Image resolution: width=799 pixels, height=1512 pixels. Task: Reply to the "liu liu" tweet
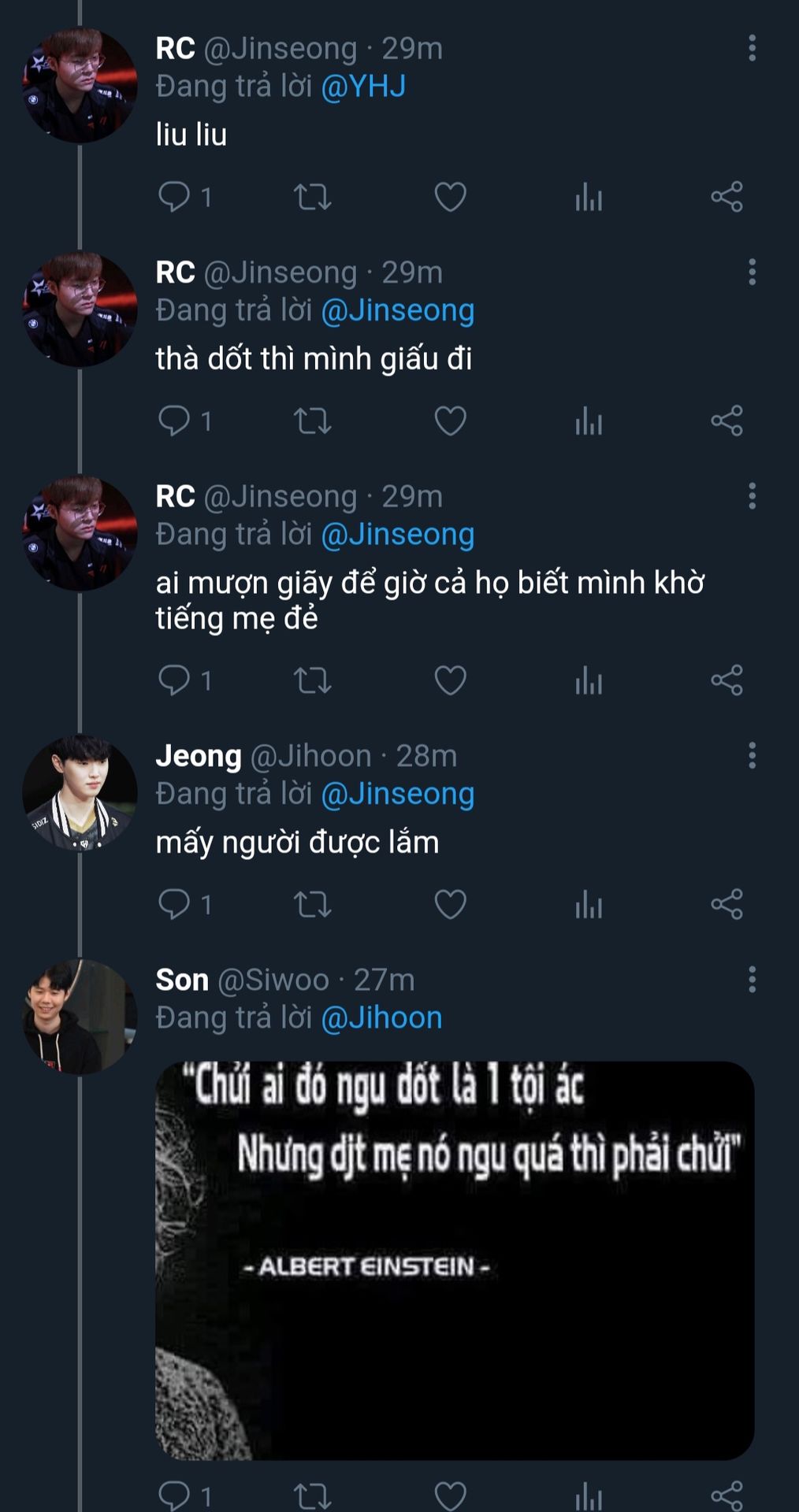pos(173,196)
